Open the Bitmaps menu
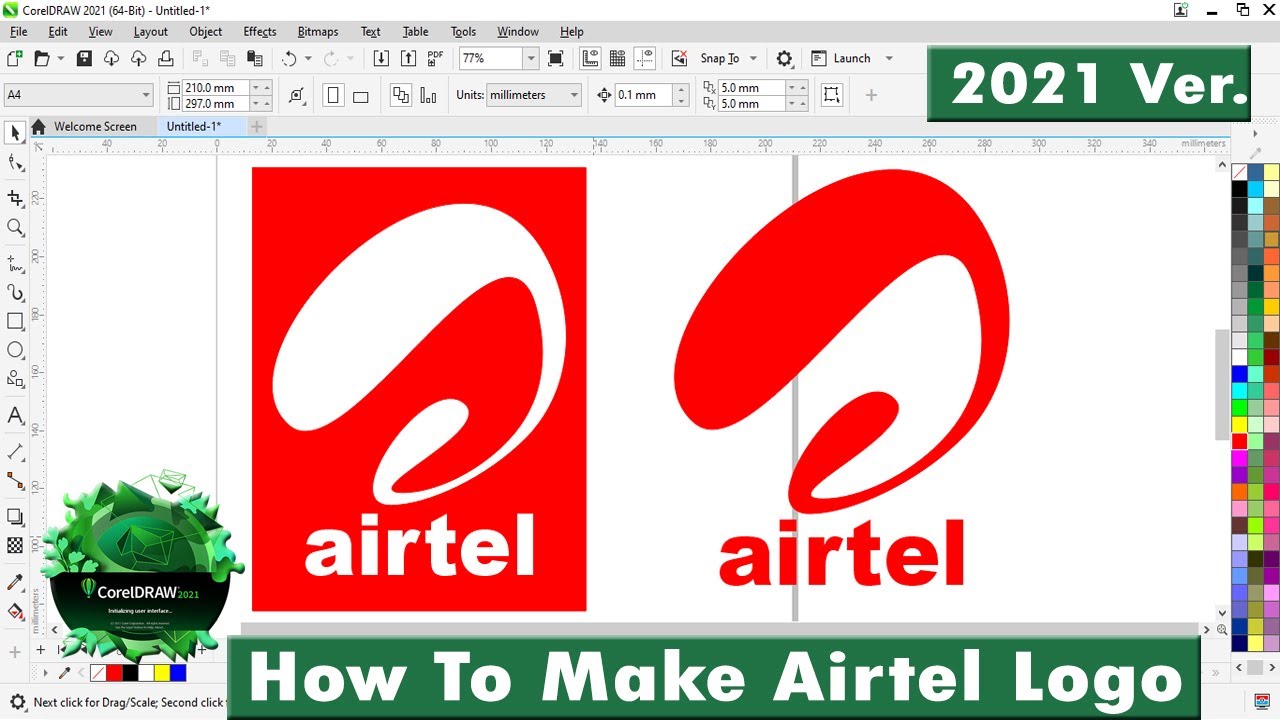 click(x=318, y=31)
